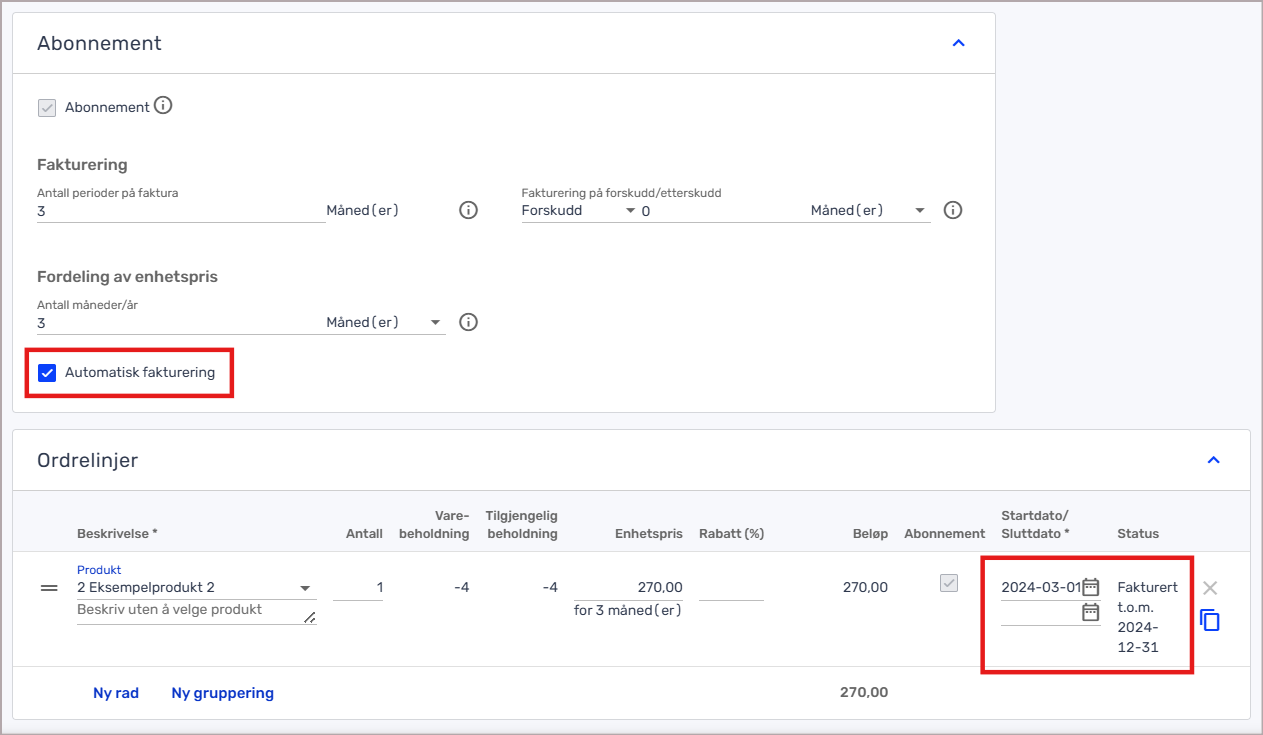Open the start date calendar picker
This screenshot has height=735, width=1263.
[x=1091, y=587]
